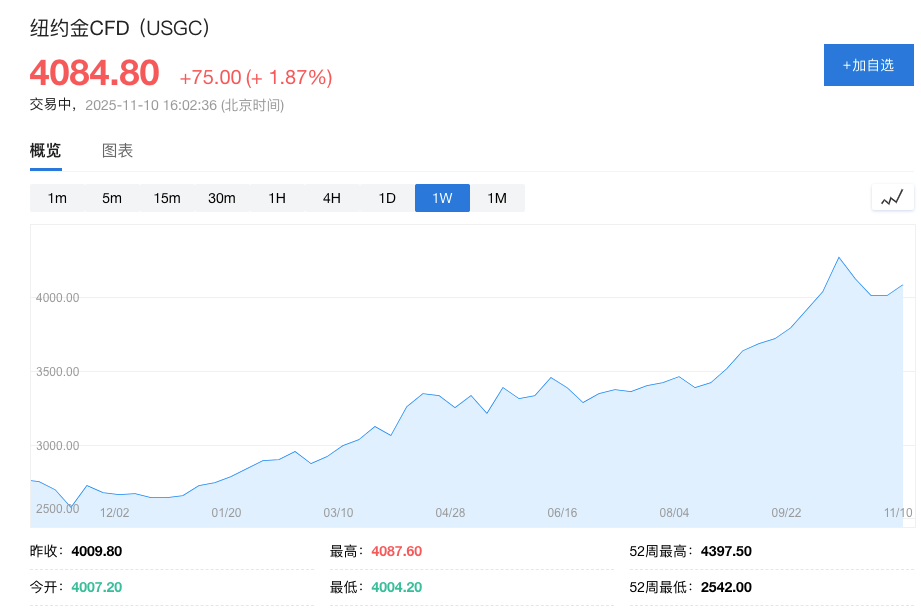Viewport: 921px width, 608px height.
Task: Select the 5m timeframe
Action: (112, 198)
